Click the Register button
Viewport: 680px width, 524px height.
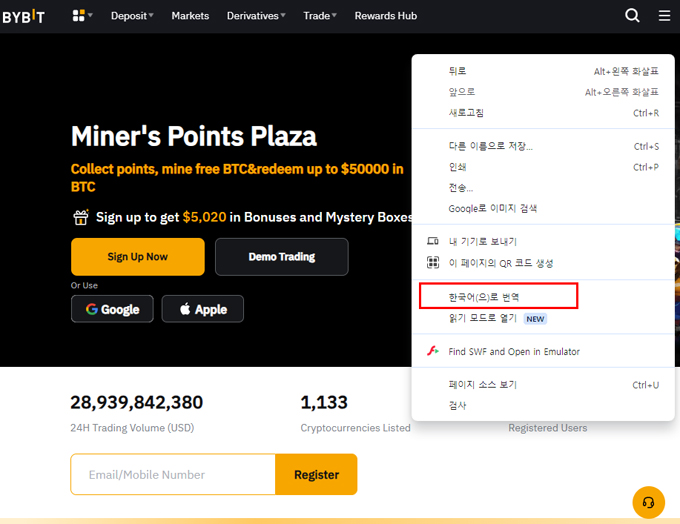click(x=316, y=475)
